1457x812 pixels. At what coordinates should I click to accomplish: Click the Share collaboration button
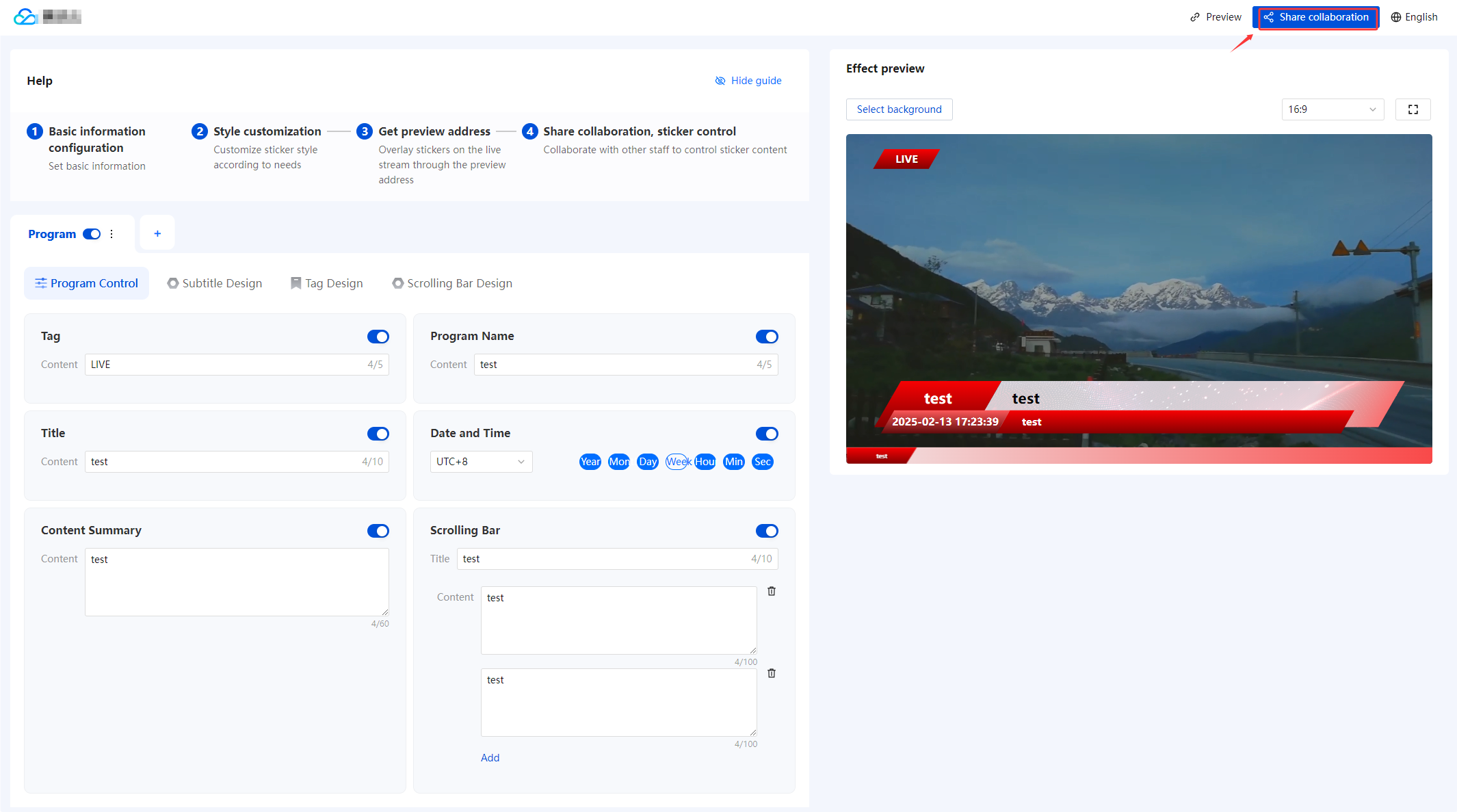[x=1315, y=17]
